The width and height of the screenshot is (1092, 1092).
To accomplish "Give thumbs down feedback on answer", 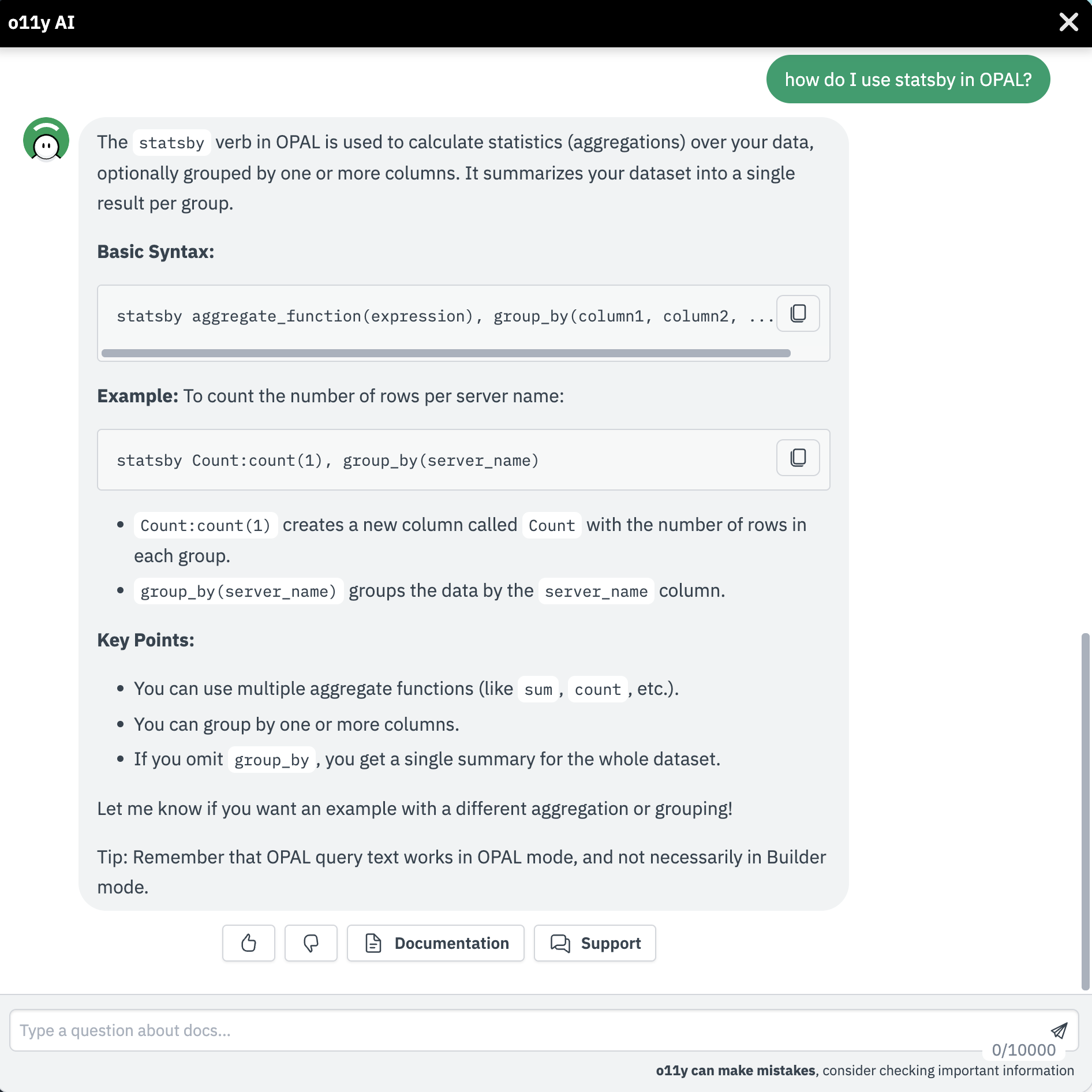I will pos(311,943).
